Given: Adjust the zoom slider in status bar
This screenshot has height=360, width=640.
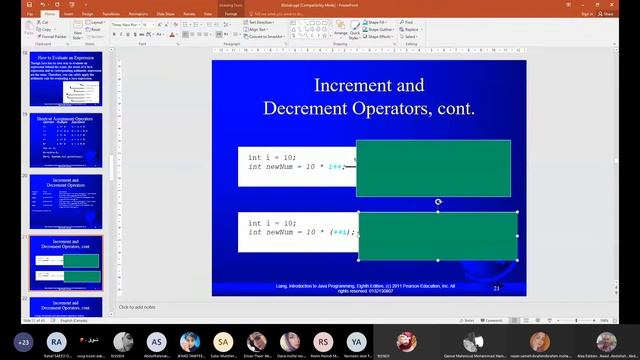Looking at the screenshot, I should click(576, 320).
